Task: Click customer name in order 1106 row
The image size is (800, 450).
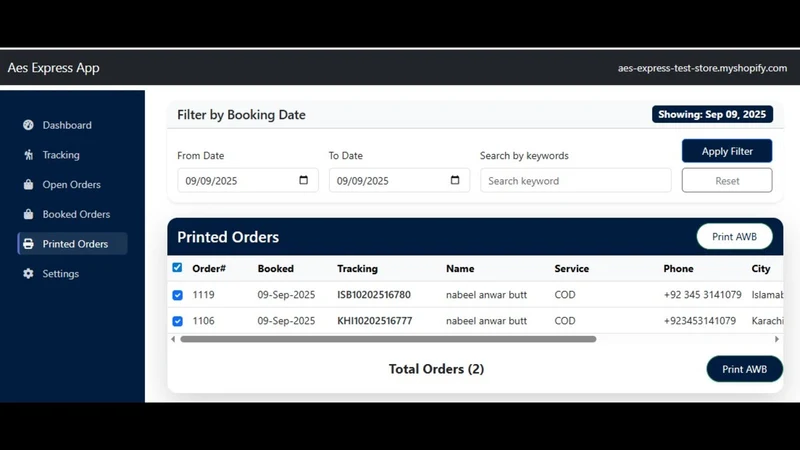Action: click(x=486, y=321)
